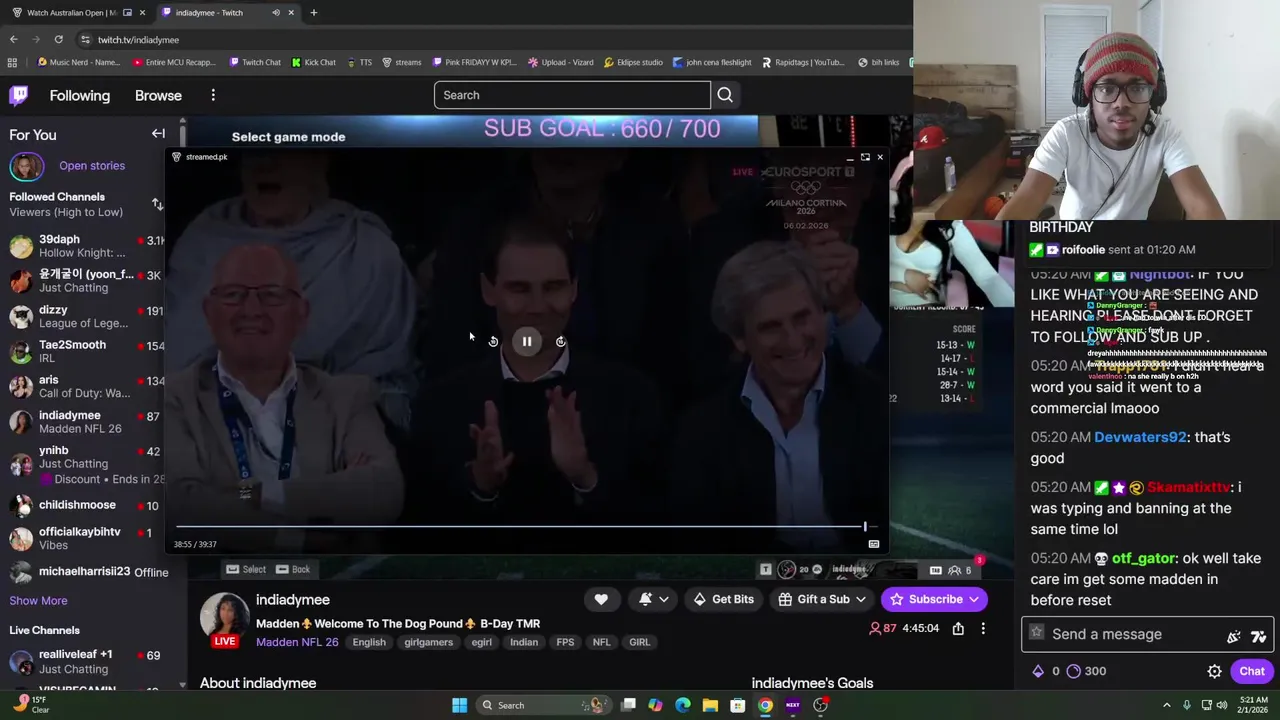The width and height of the screenshot is (1280, 720).
Task: Open realliveleaf channel under Live Channels
Action: [x=87, y=661]
